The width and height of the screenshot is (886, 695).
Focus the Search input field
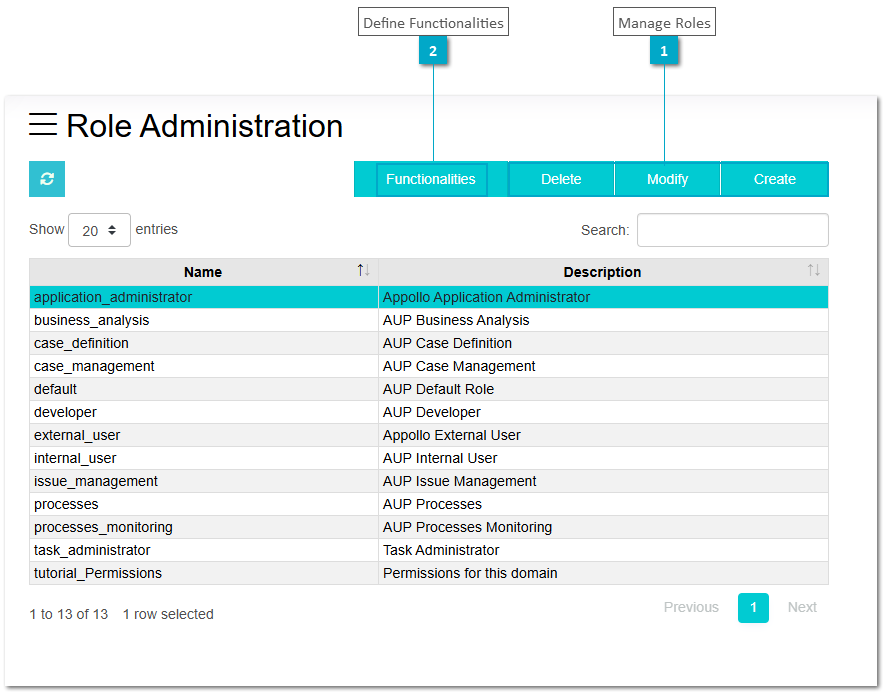(x=733, y=230)
